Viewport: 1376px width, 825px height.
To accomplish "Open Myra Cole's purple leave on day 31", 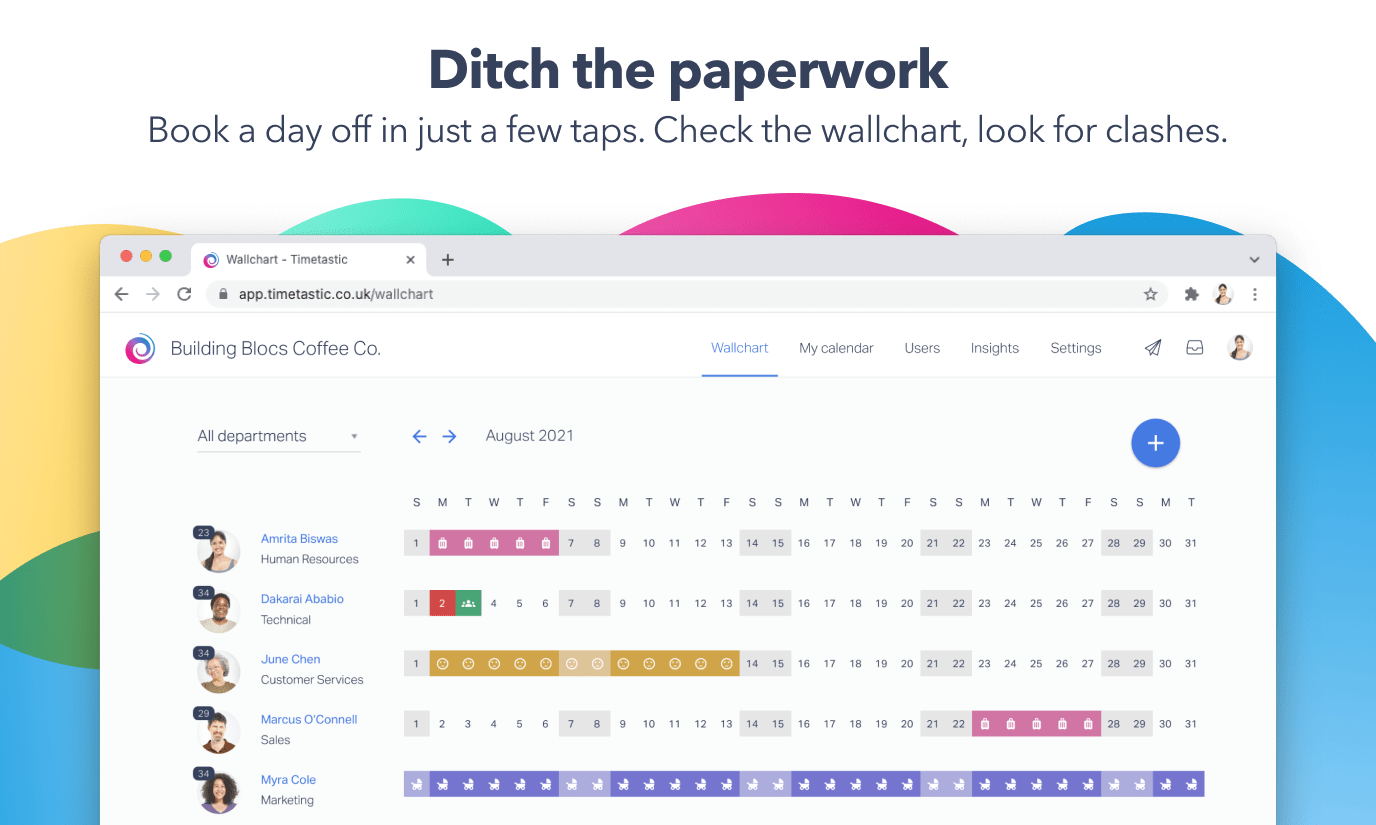I will [1192, 784].
